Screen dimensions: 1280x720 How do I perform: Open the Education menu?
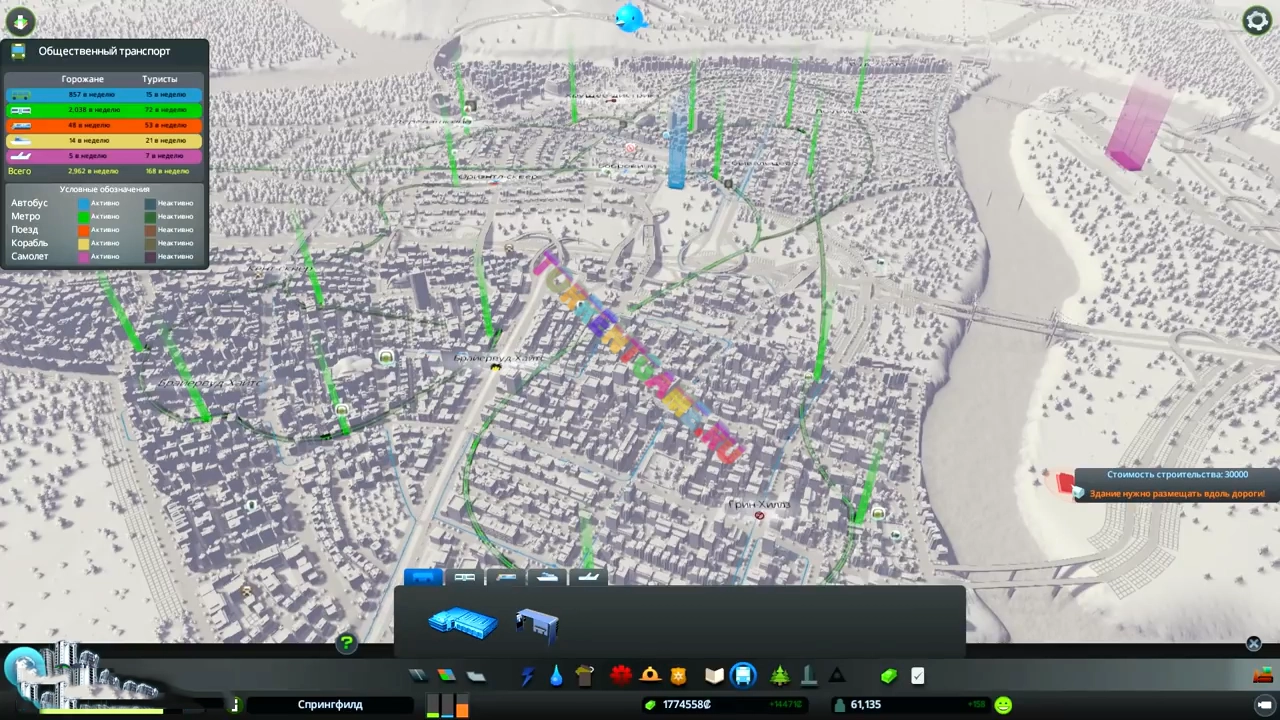pyautogui.click(x=714, y=676)
